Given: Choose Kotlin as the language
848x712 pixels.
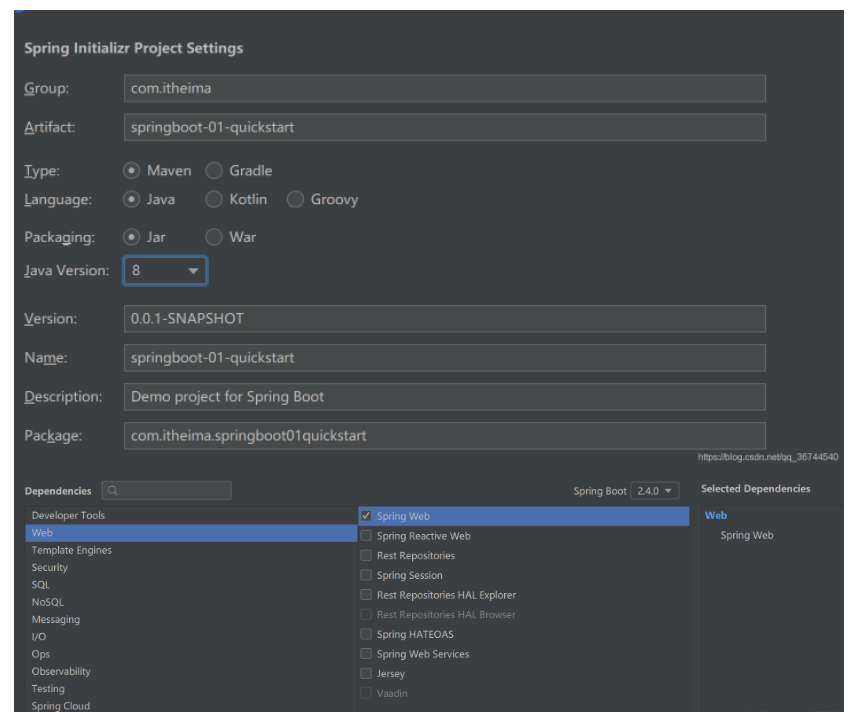Looking at the screenshot, I should [214, 199].
